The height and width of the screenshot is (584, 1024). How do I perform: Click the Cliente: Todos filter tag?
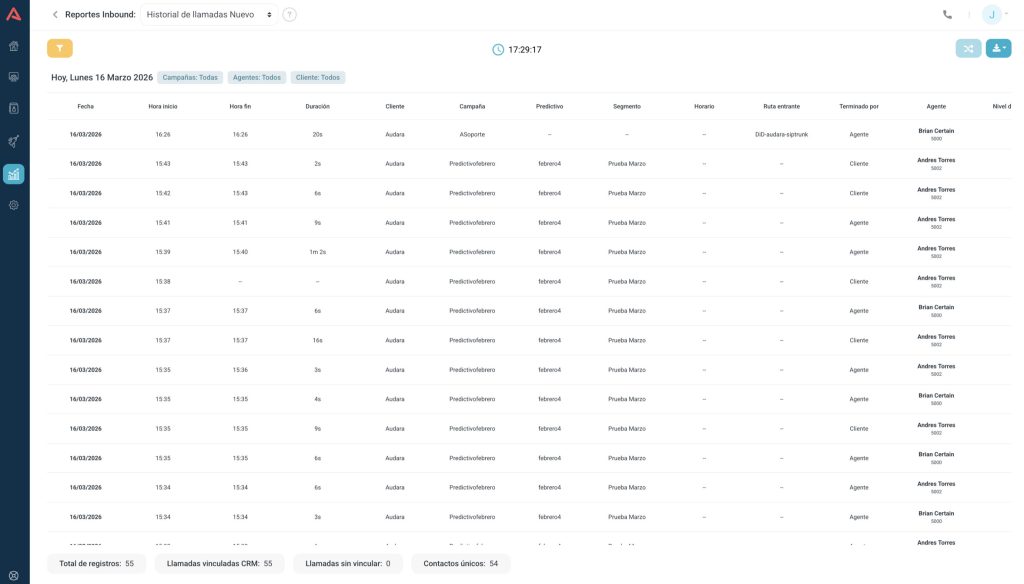coord(318,77)
